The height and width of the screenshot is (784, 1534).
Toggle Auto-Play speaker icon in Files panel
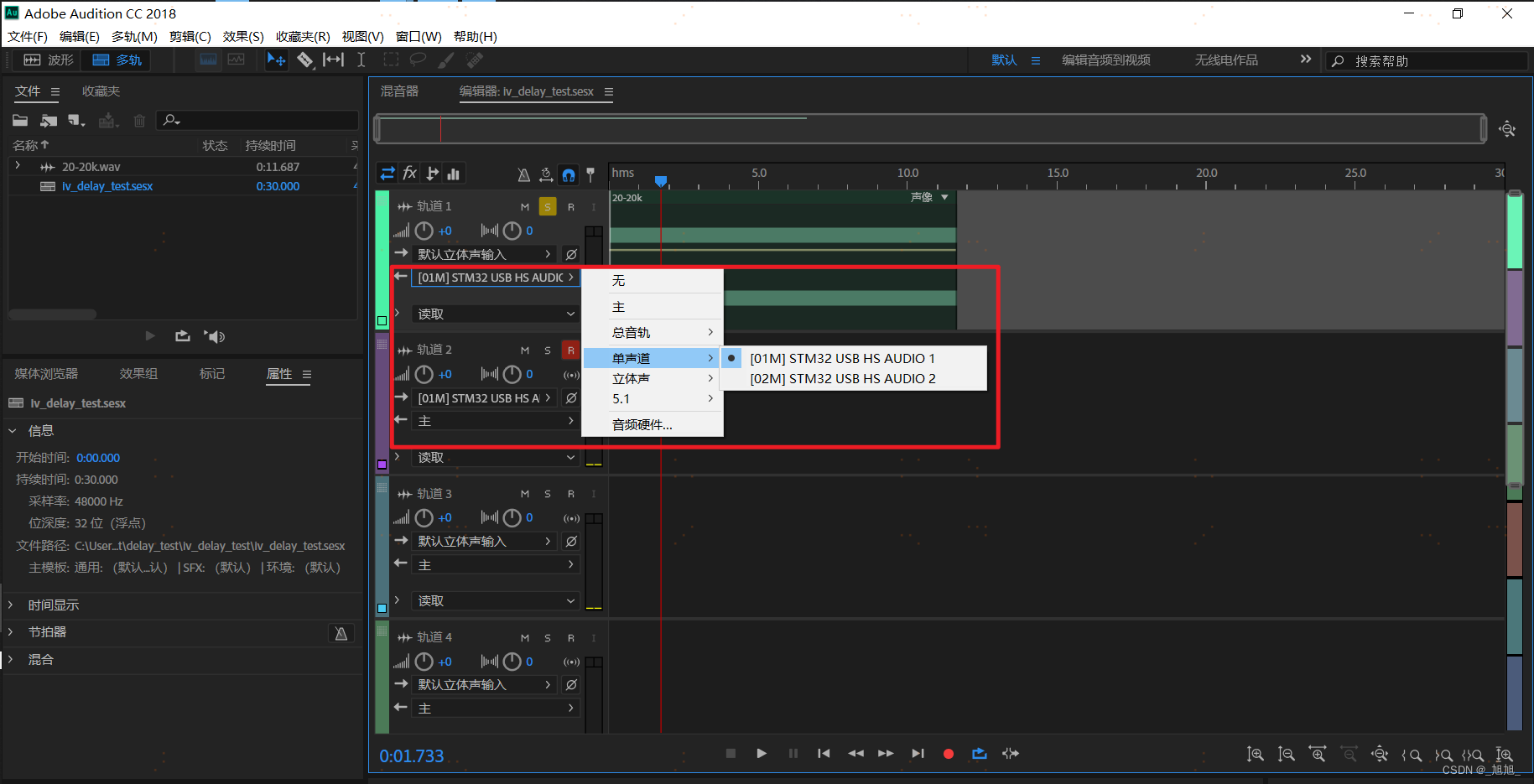[215, 336]
